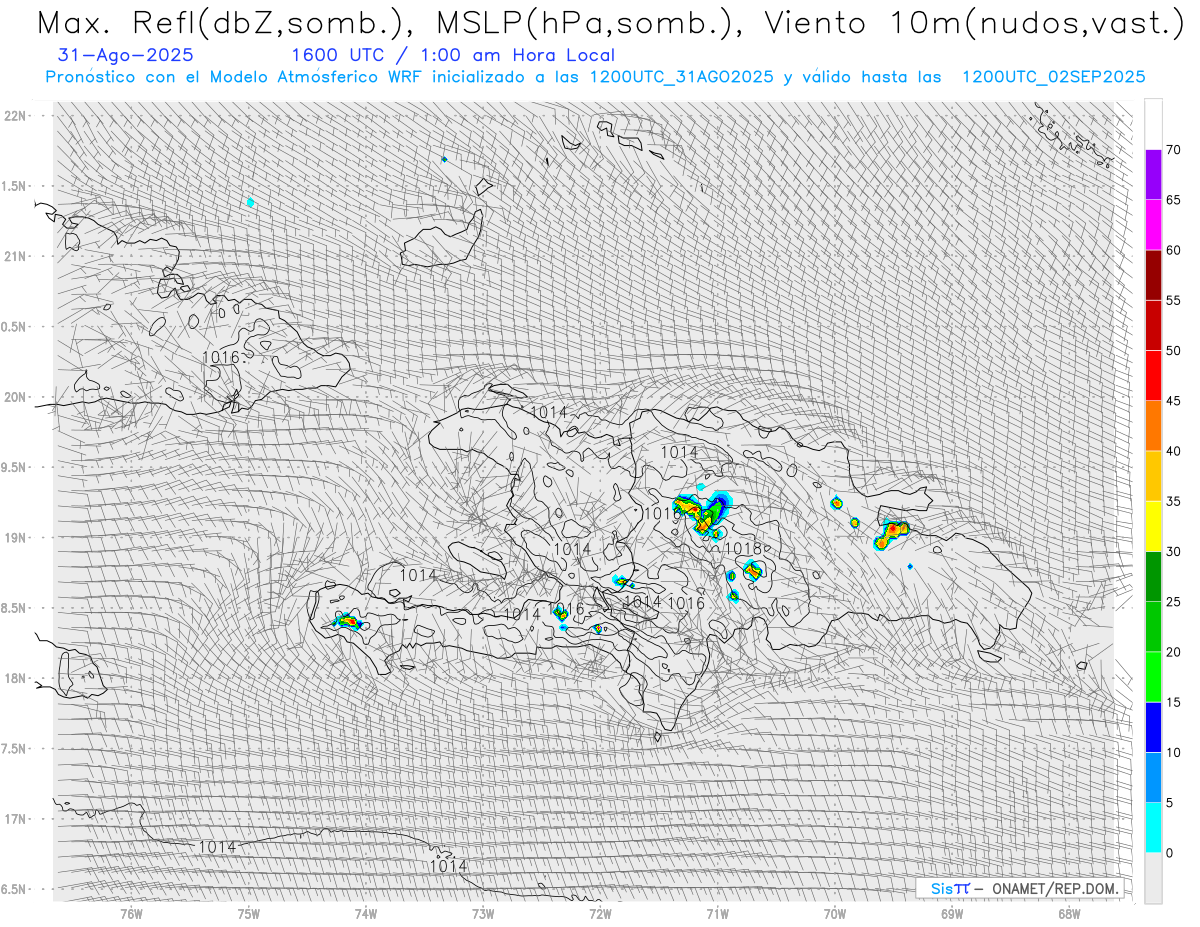Click the '72W' longitude label
Viewport: 1200px width, 927px height.
coord(600,913)
